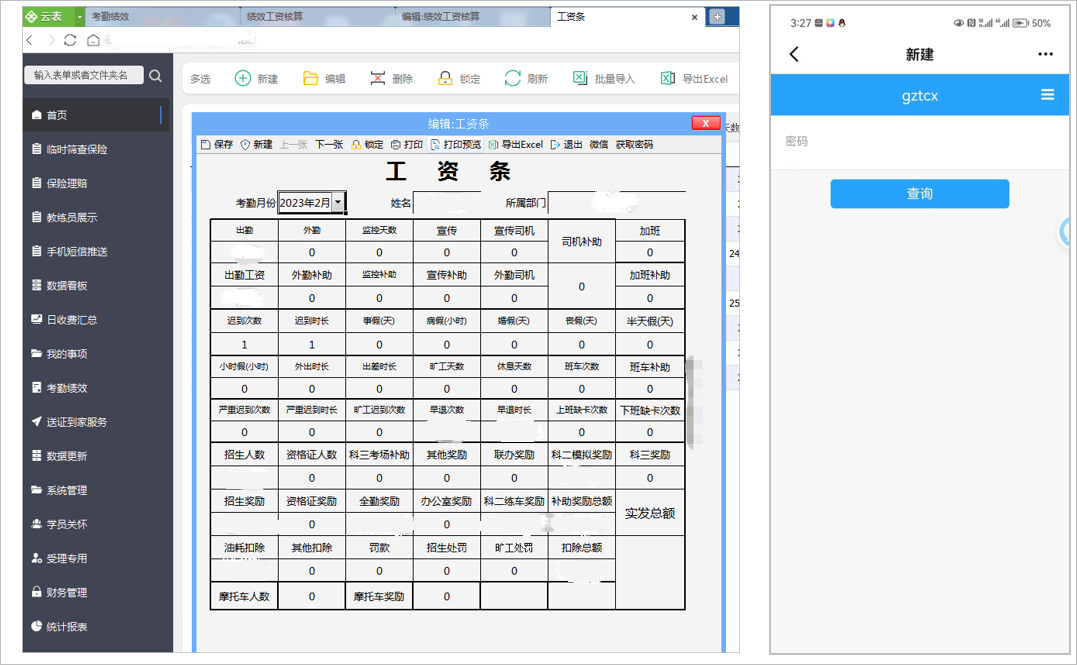Click the 所属部门 input field
The image size is (1077, 665).
pos(616,203)
